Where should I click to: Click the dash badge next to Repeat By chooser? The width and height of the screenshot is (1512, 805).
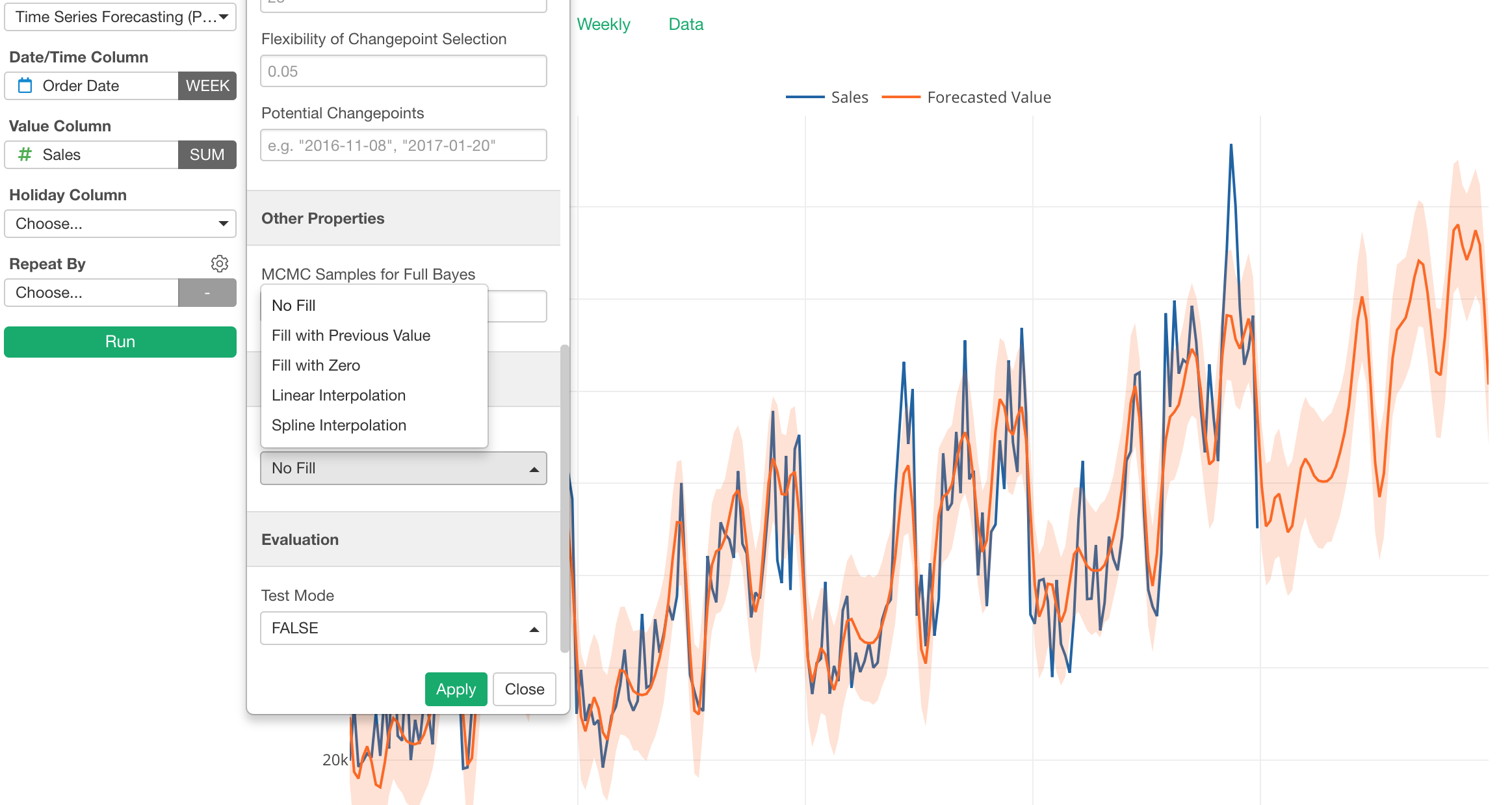click(x=207, y=292)
